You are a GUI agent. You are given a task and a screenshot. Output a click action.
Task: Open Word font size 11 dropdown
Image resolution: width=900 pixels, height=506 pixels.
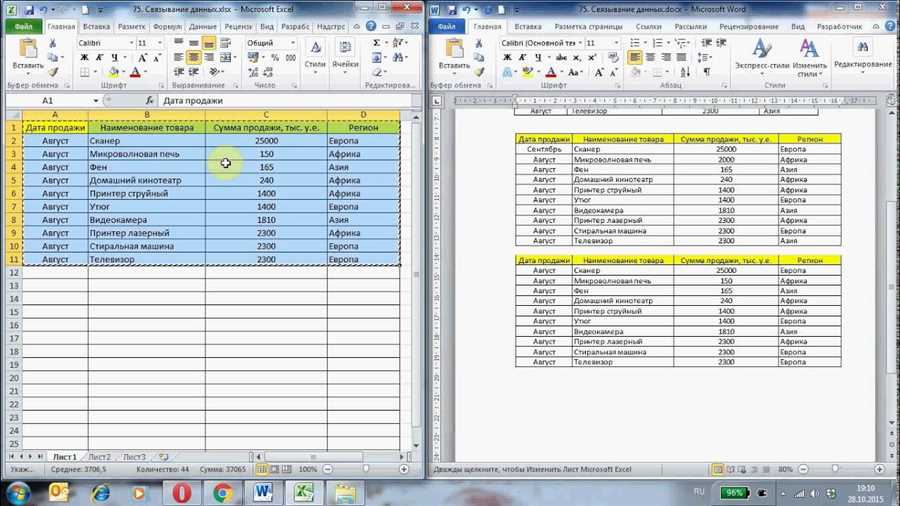pyautogui.click(x=616, y=43)
